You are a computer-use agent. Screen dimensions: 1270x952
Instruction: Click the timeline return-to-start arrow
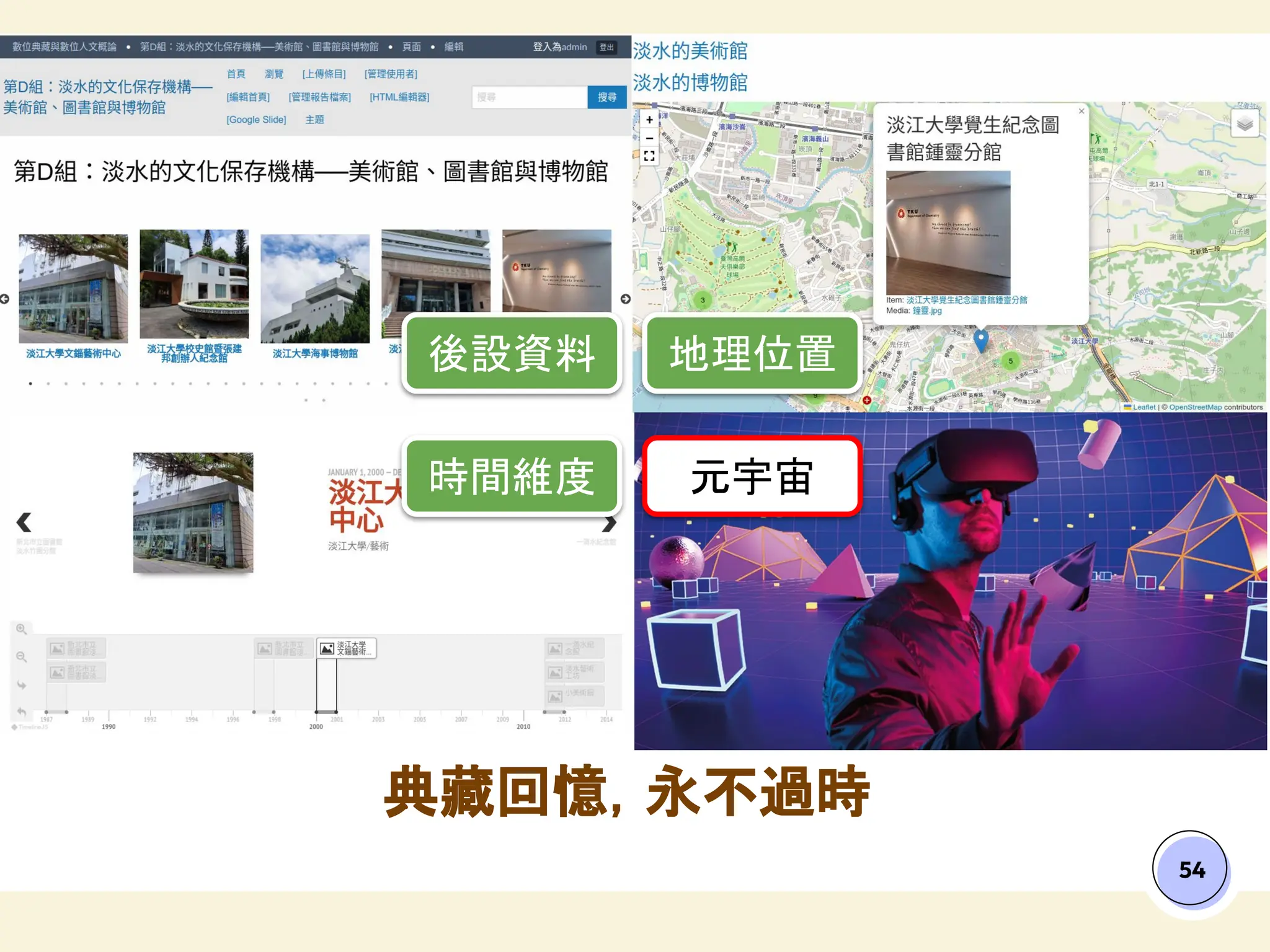point(21,712)
